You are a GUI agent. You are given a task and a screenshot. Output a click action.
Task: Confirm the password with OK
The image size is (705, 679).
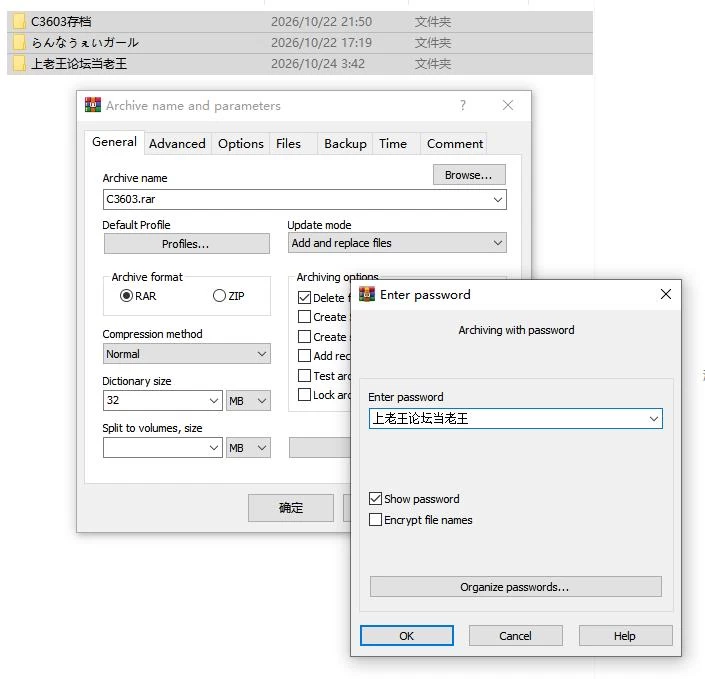(x=406, y=636)
